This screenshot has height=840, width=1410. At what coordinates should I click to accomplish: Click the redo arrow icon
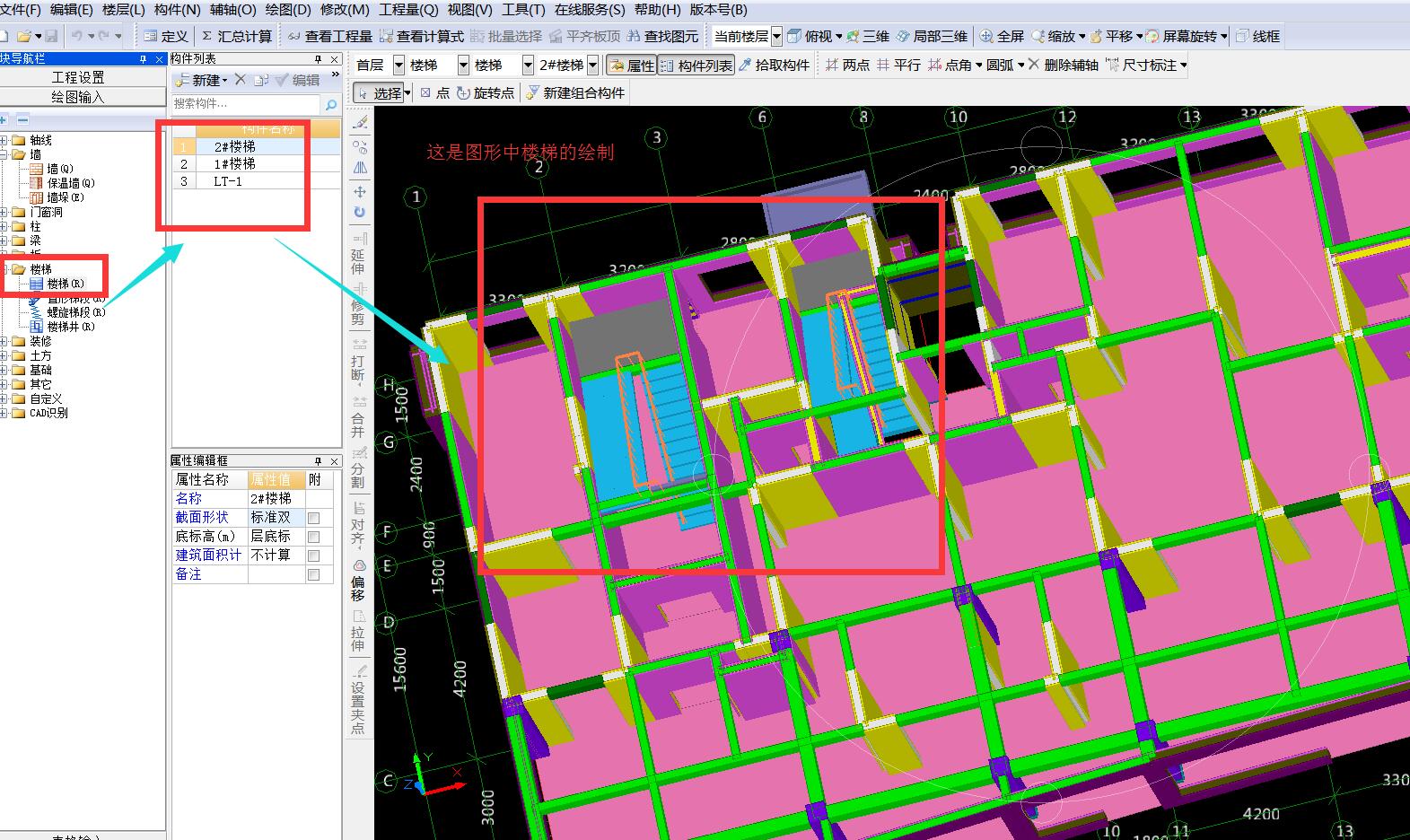(x=104, y=36)
